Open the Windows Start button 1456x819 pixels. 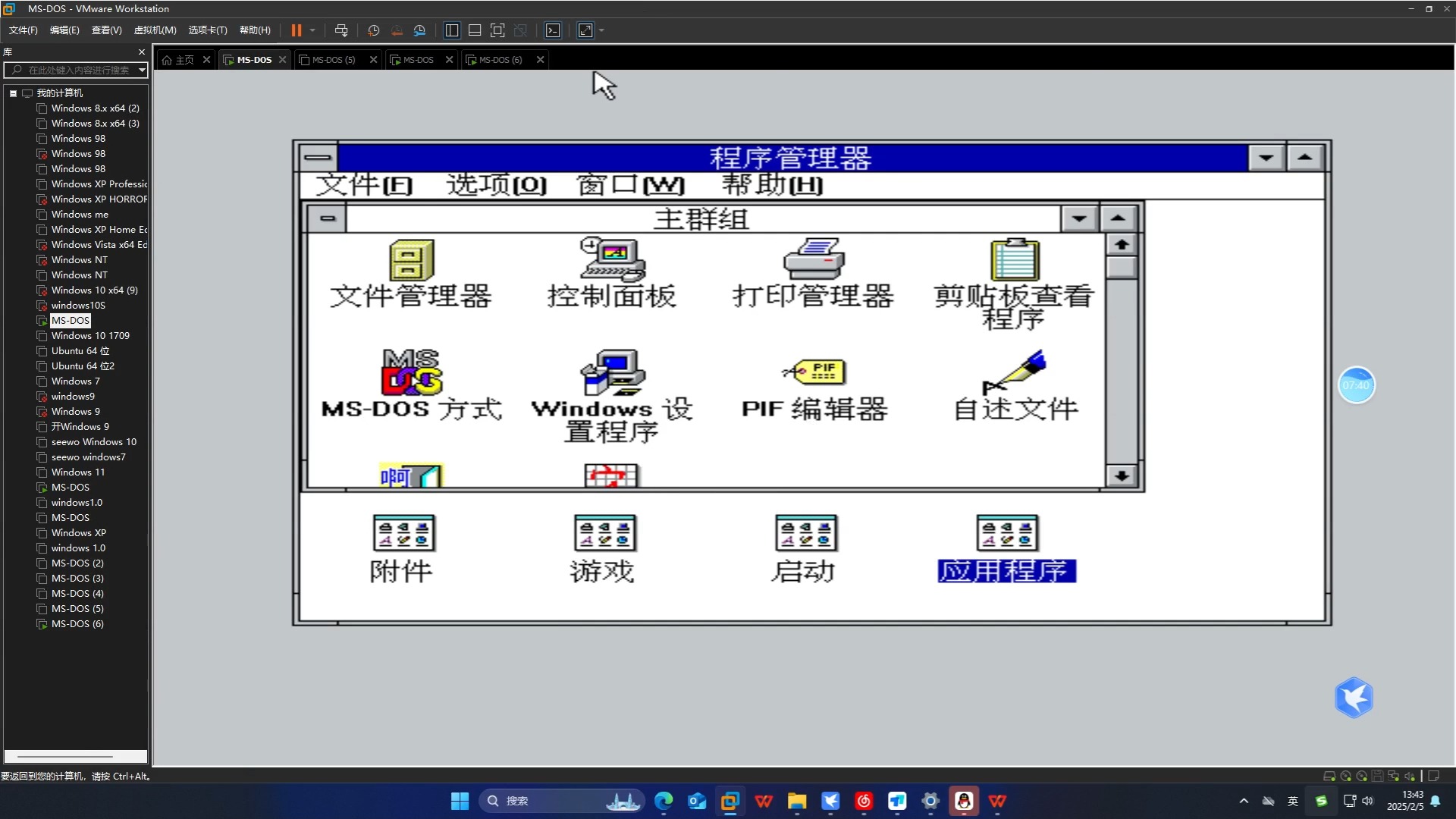coord(460,801)
